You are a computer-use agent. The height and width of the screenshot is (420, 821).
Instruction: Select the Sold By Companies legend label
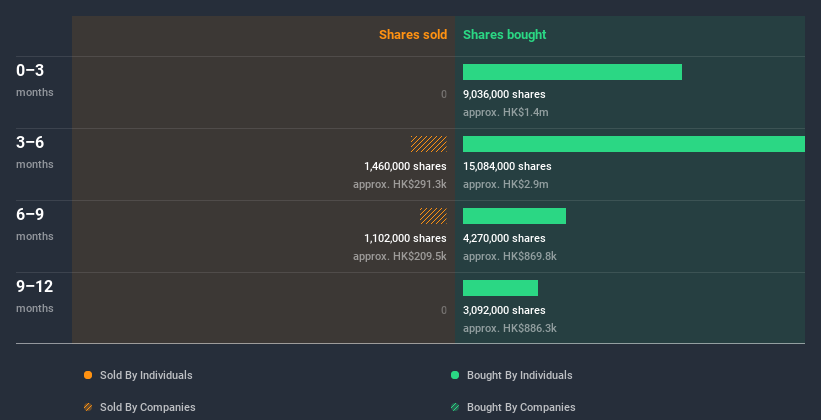148,407
